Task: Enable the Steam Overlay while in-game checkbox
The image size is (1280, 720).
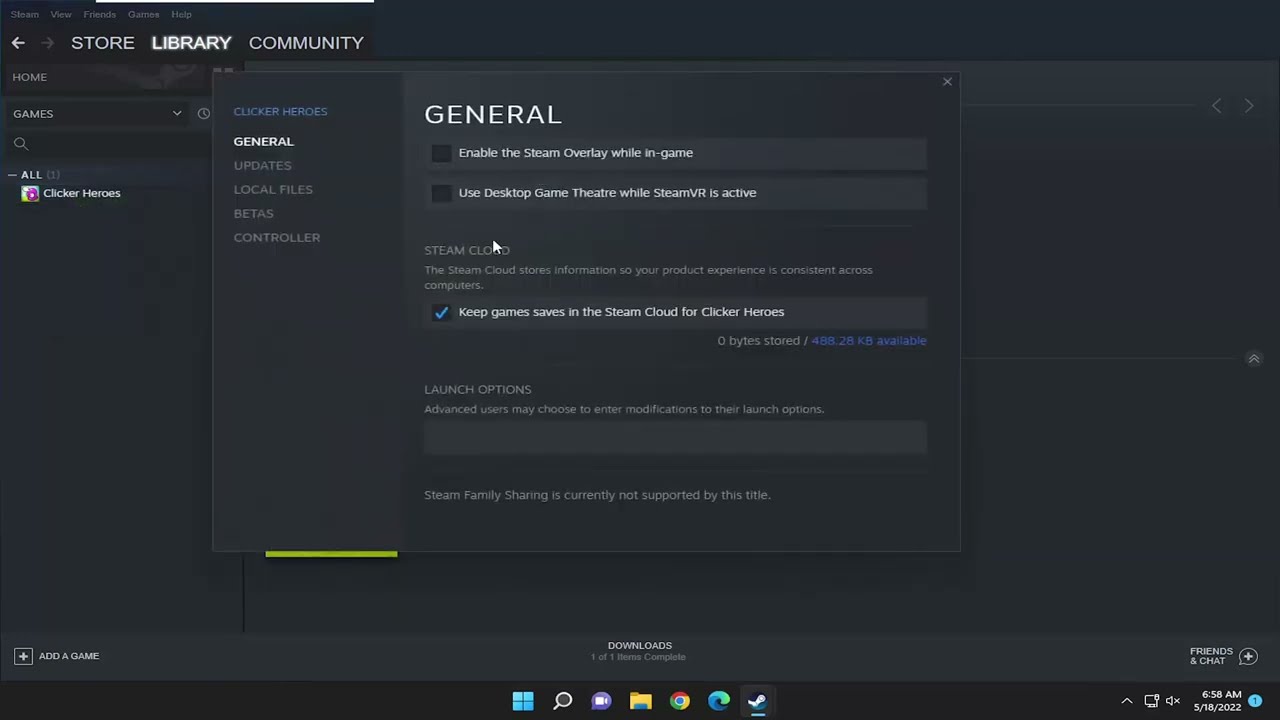Action: (441, 153)
